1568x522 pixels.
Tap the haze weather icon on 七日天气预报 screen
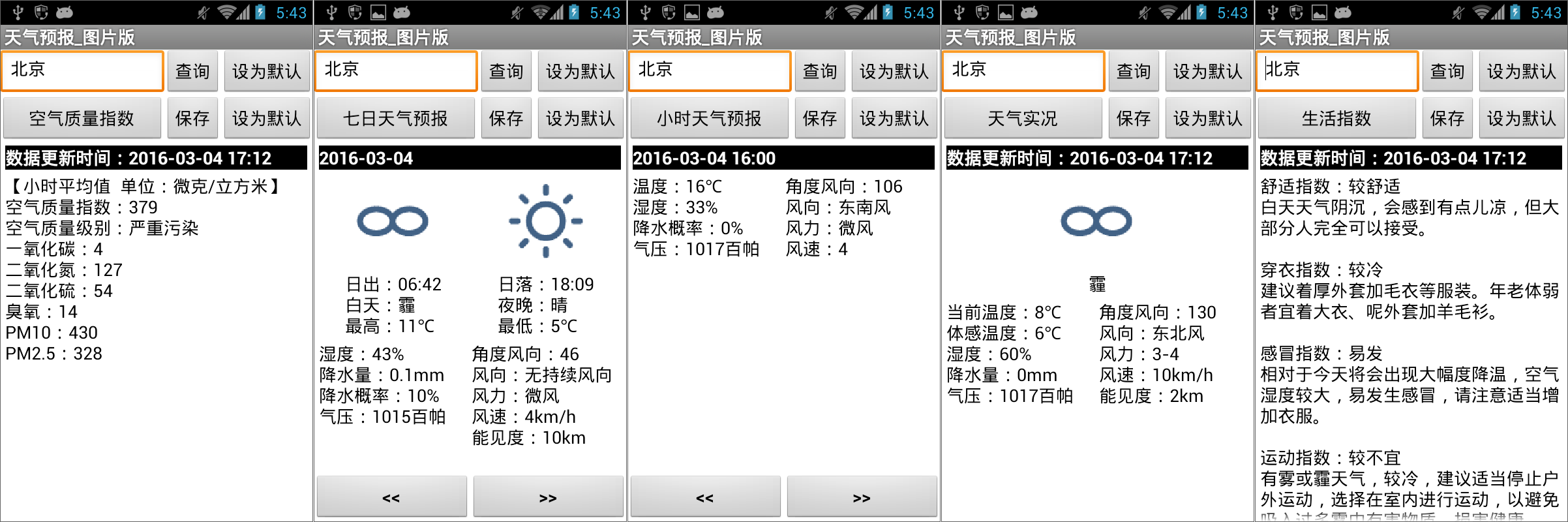(x=393, y=221)
